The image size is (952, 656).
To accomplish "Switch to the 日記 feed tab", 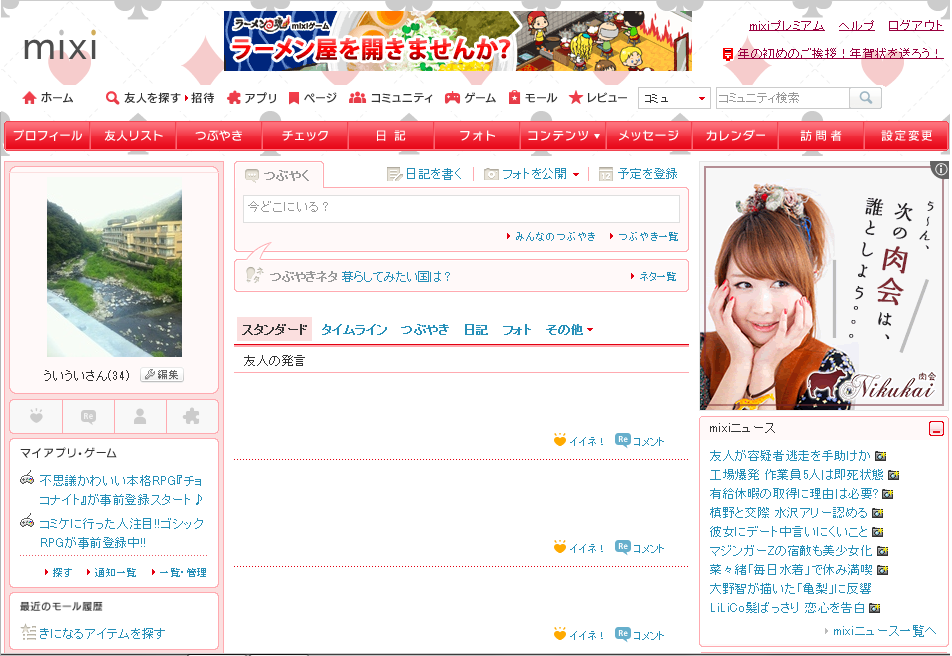I will (x=475, y=329).
